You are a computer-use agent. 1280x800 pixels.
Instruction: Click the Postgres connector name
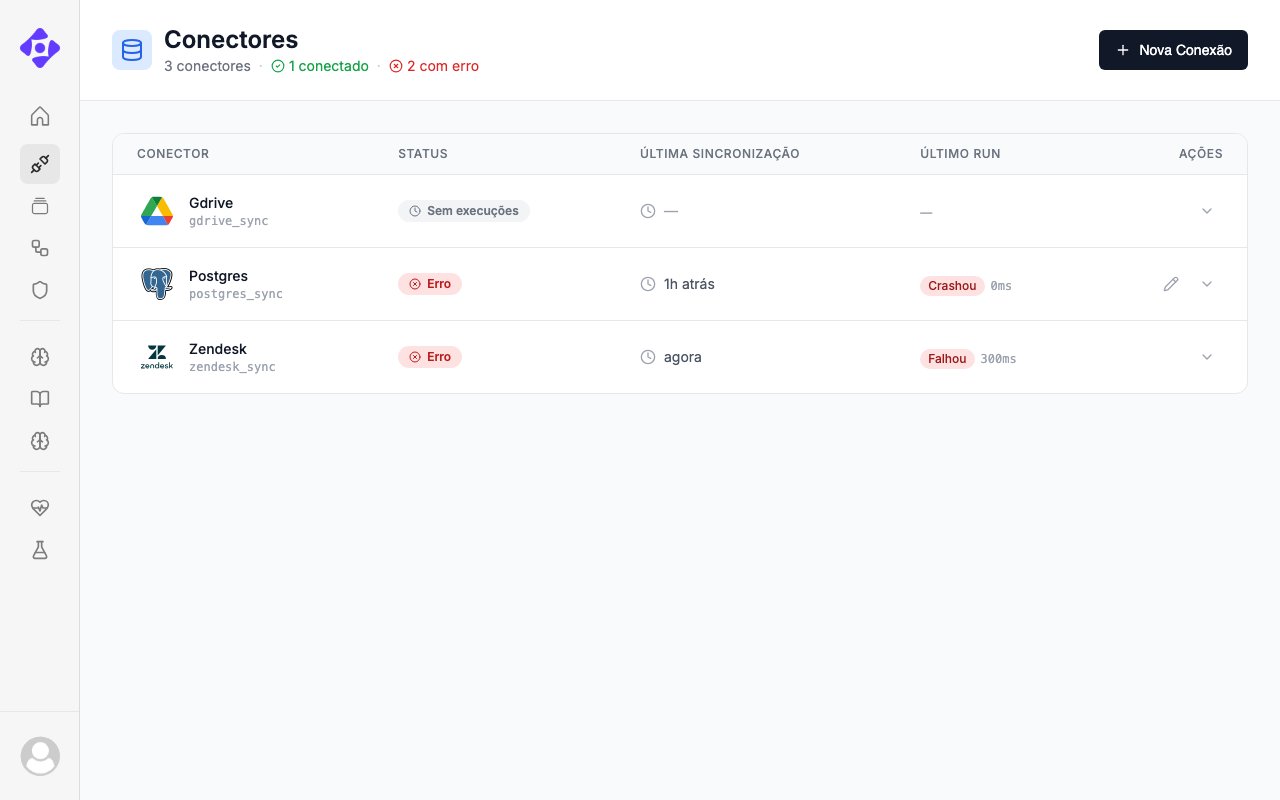coord(218,276)
